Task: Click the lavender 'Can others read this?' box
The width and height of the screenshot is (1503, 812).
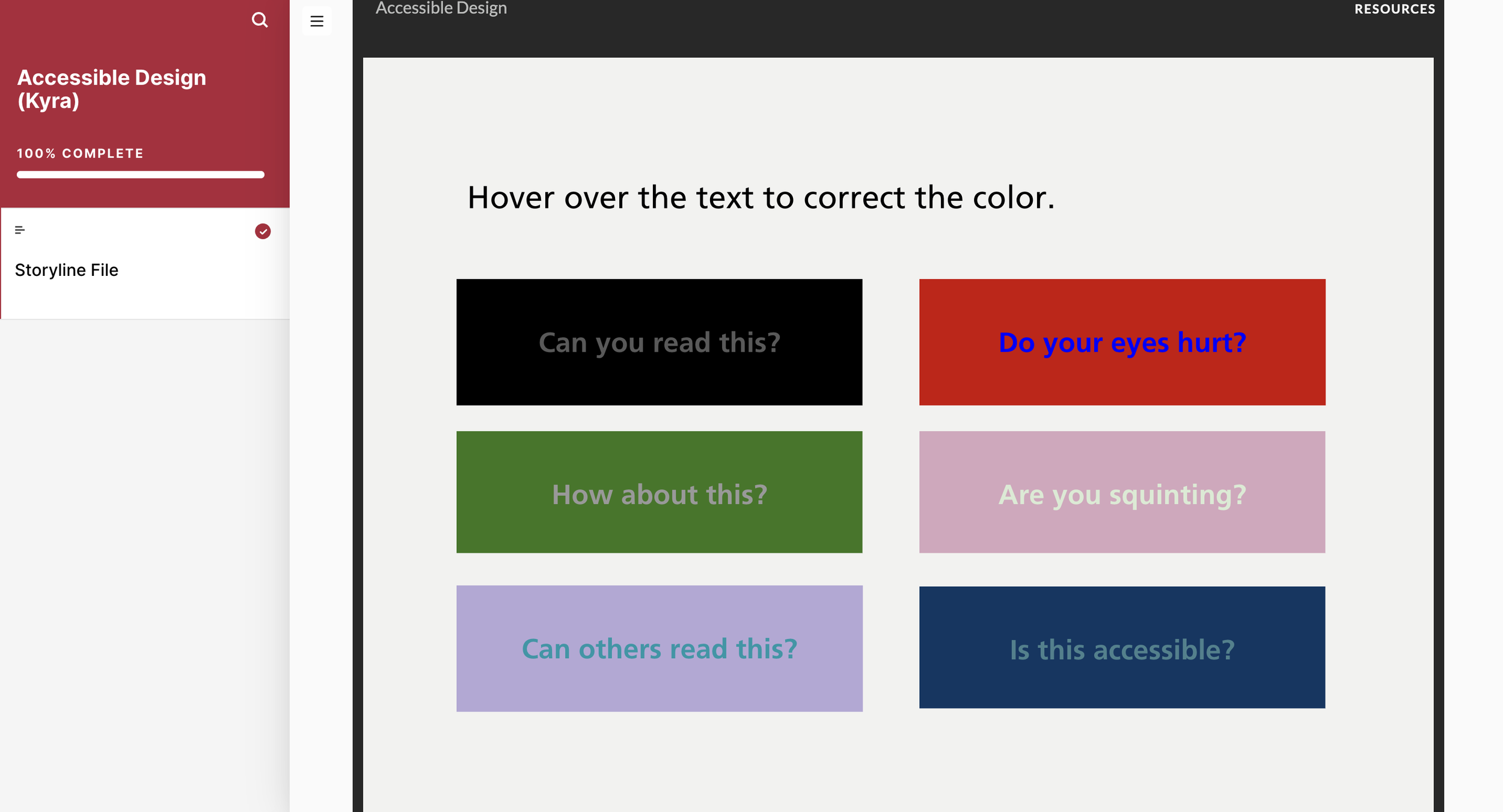Action: 660,649
